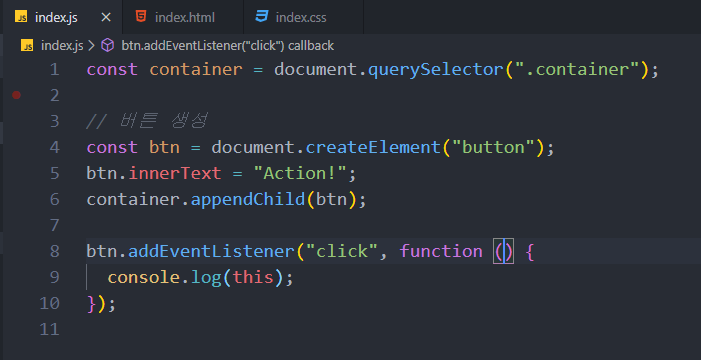Click console on line 9
The height and width of the screenshot is (360, 701).
(144, 277)
